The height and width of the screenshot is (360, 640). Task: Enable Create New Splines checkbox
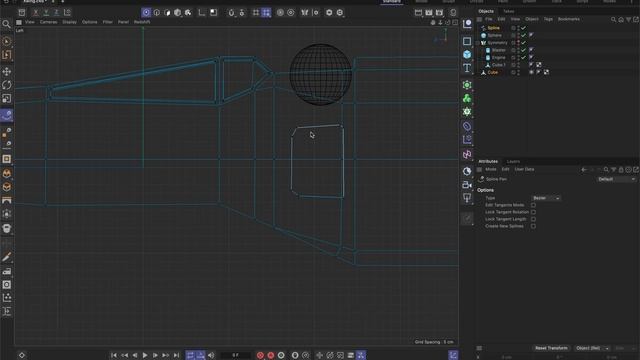533,226
